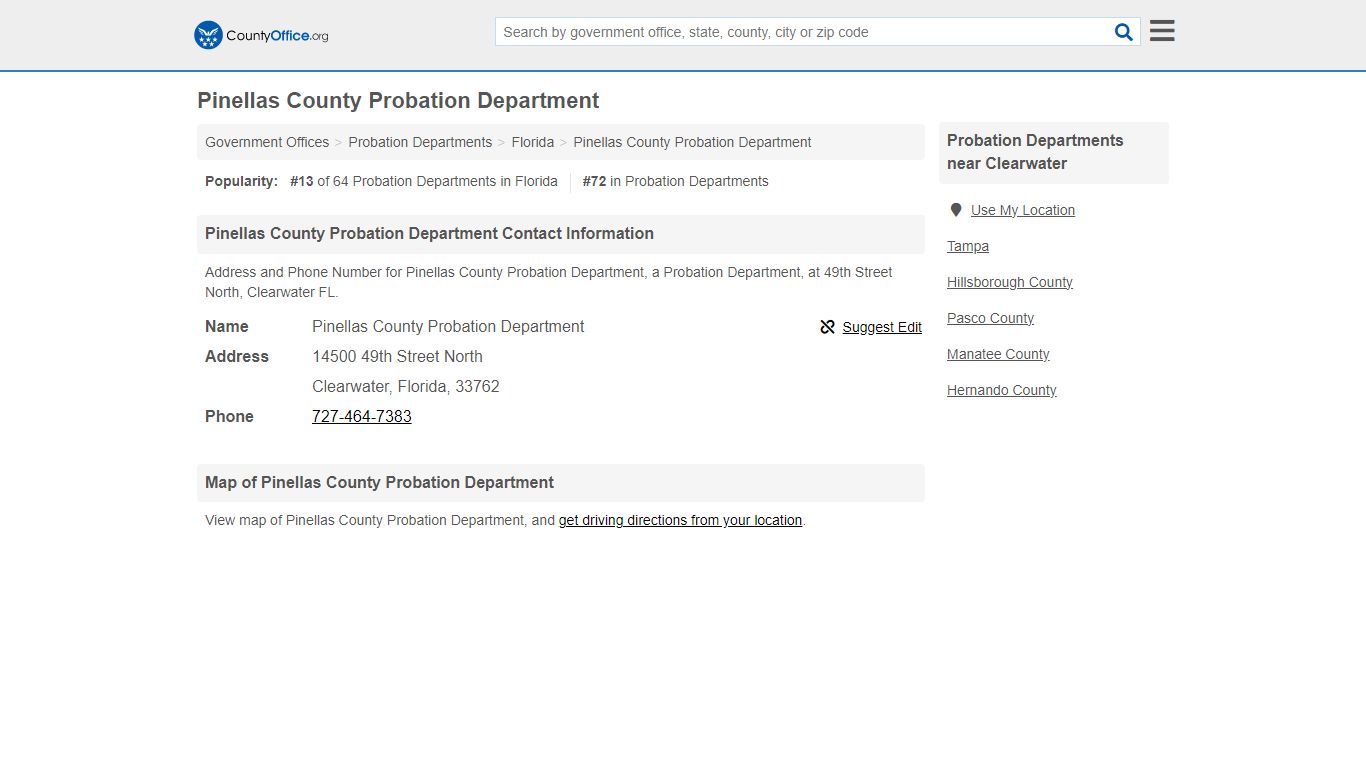Select Use My Location link

(x=1023, y=210)
